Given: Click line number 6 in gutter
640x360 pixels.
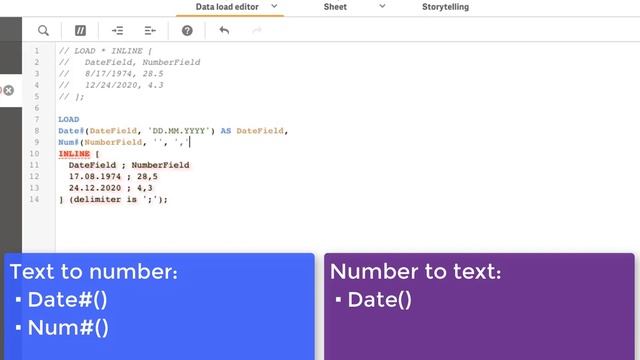Looking at the screenshot, I should pos(37,108).
